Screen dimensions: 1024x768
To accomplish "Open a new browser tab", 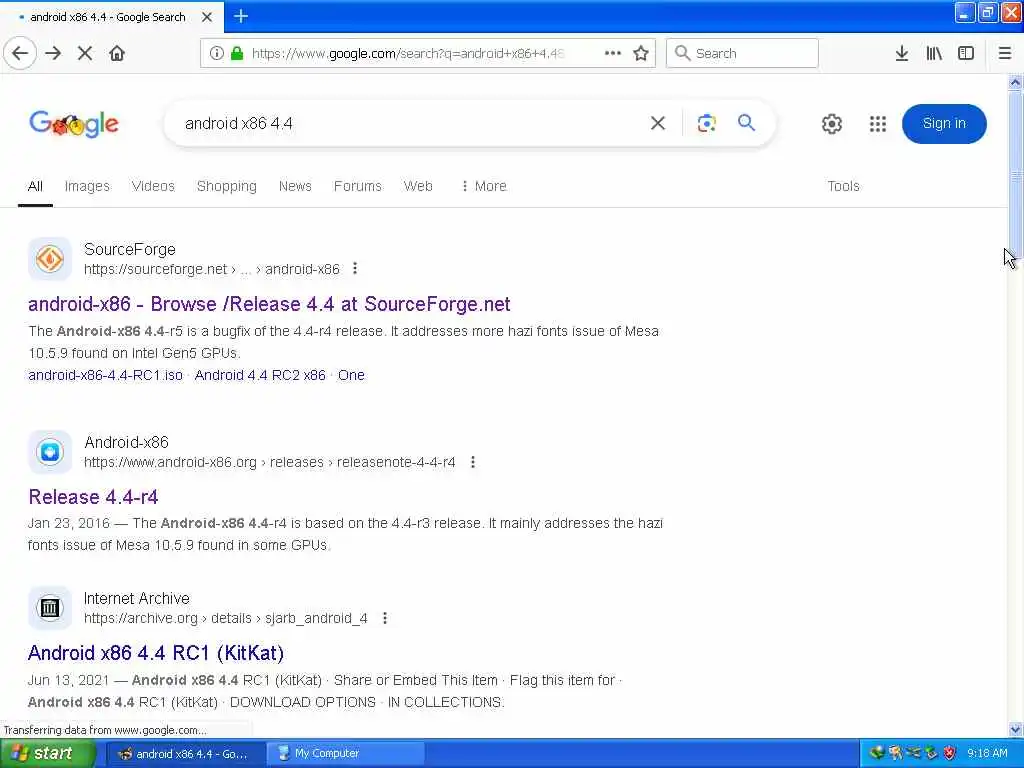I will (x=241, y=16).
